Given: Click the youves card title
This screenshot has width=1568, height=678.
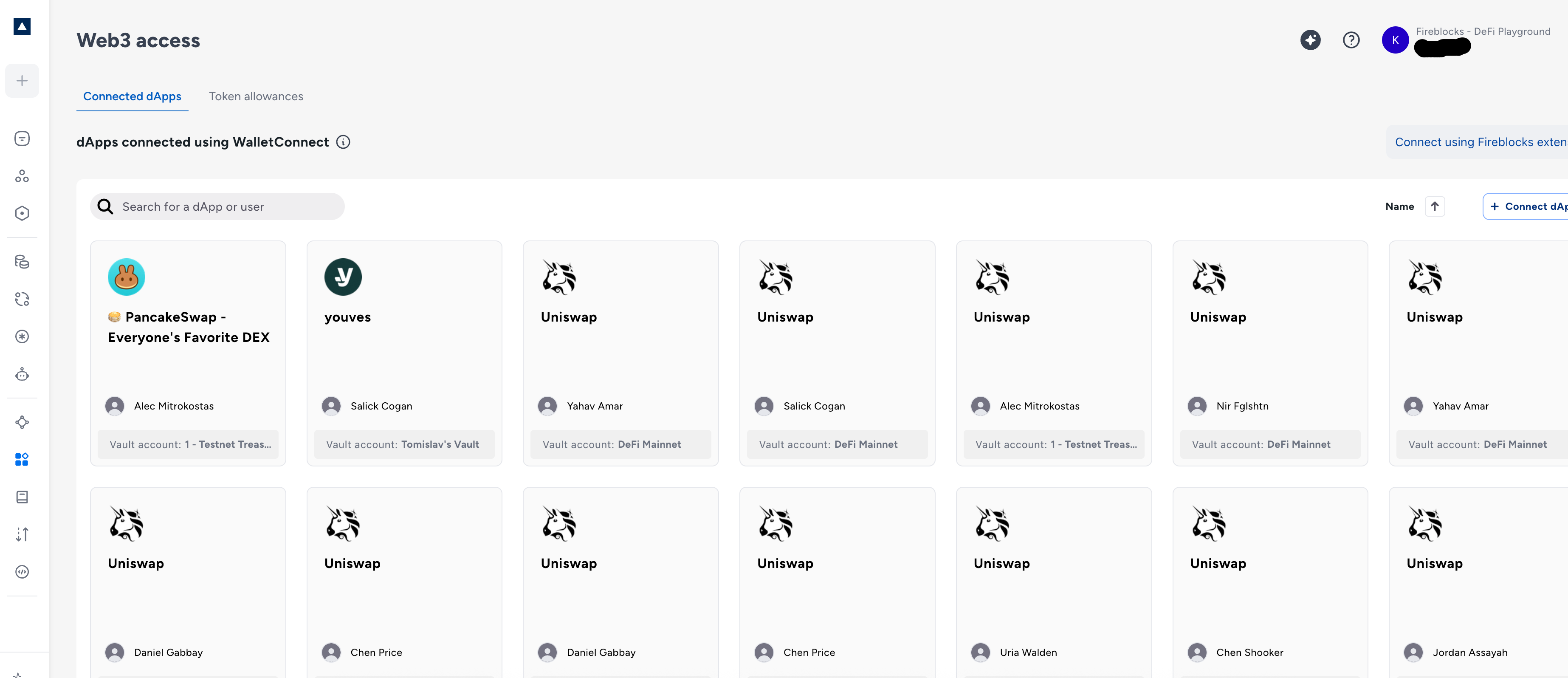Looking at the screenshot, I should tap(347, 318).
